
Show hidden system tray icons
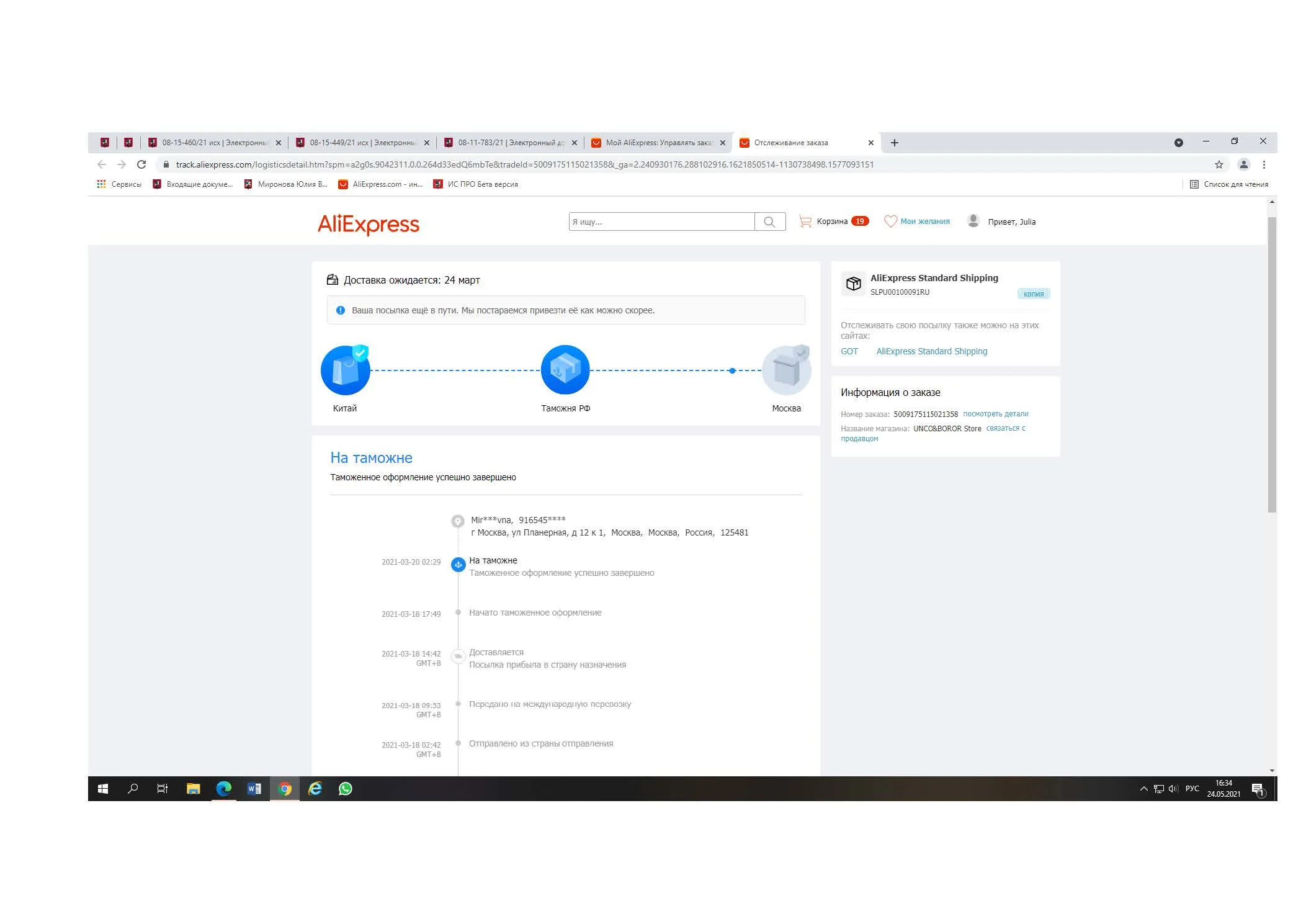point(1143,789)
